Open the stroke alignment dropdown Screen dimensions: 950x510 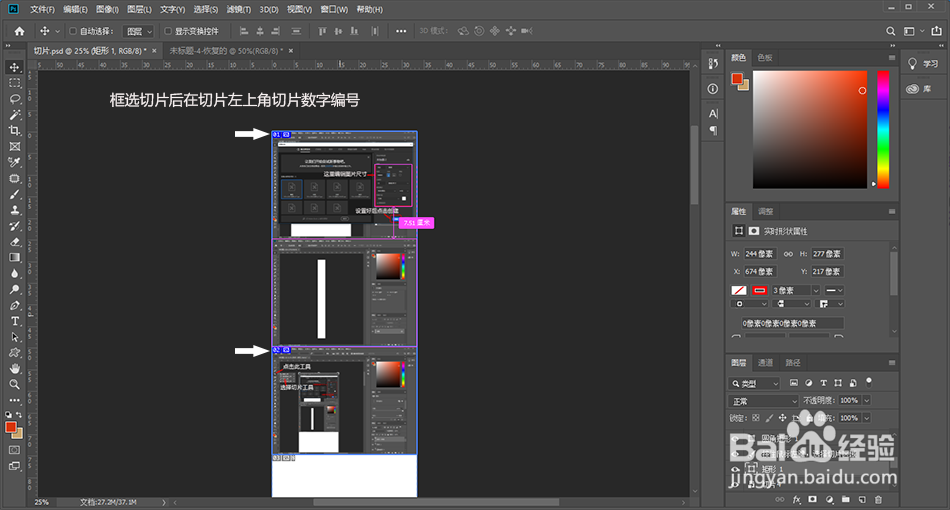tap(749, 304)
